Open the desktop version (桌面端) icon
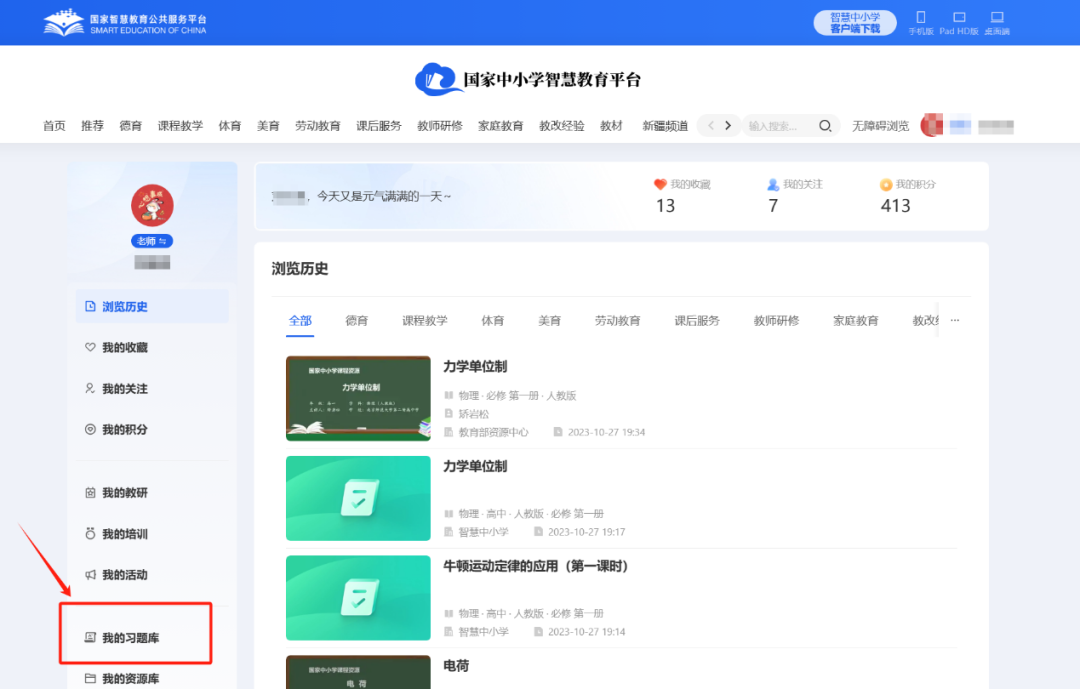 click(996, 18)
